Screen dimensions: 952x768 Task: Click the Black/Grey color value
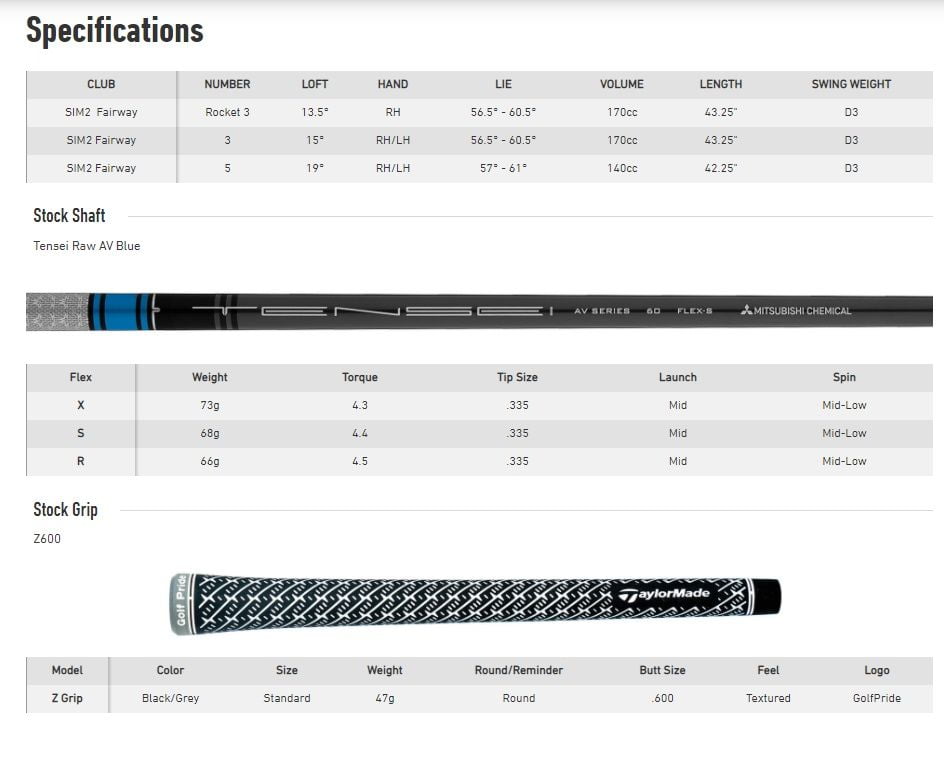point(170,698)
